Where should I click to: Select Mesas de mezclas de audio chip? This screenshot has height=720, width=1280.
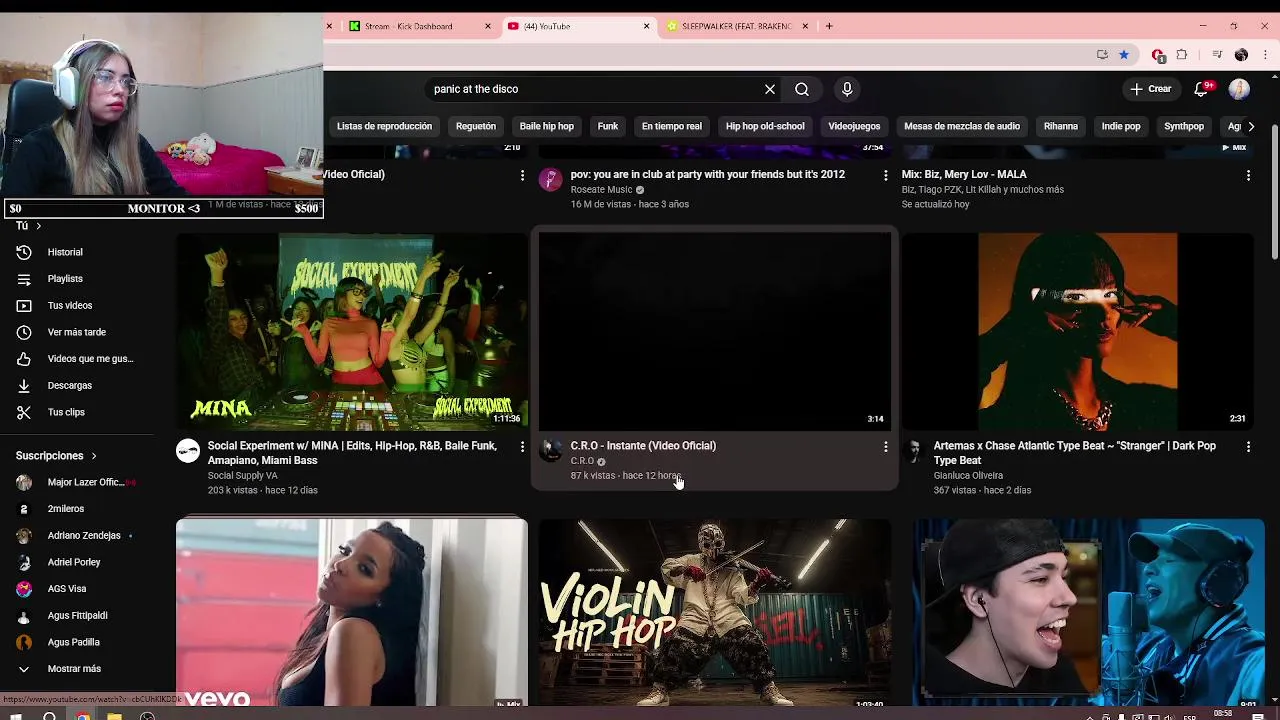(962, 126)
